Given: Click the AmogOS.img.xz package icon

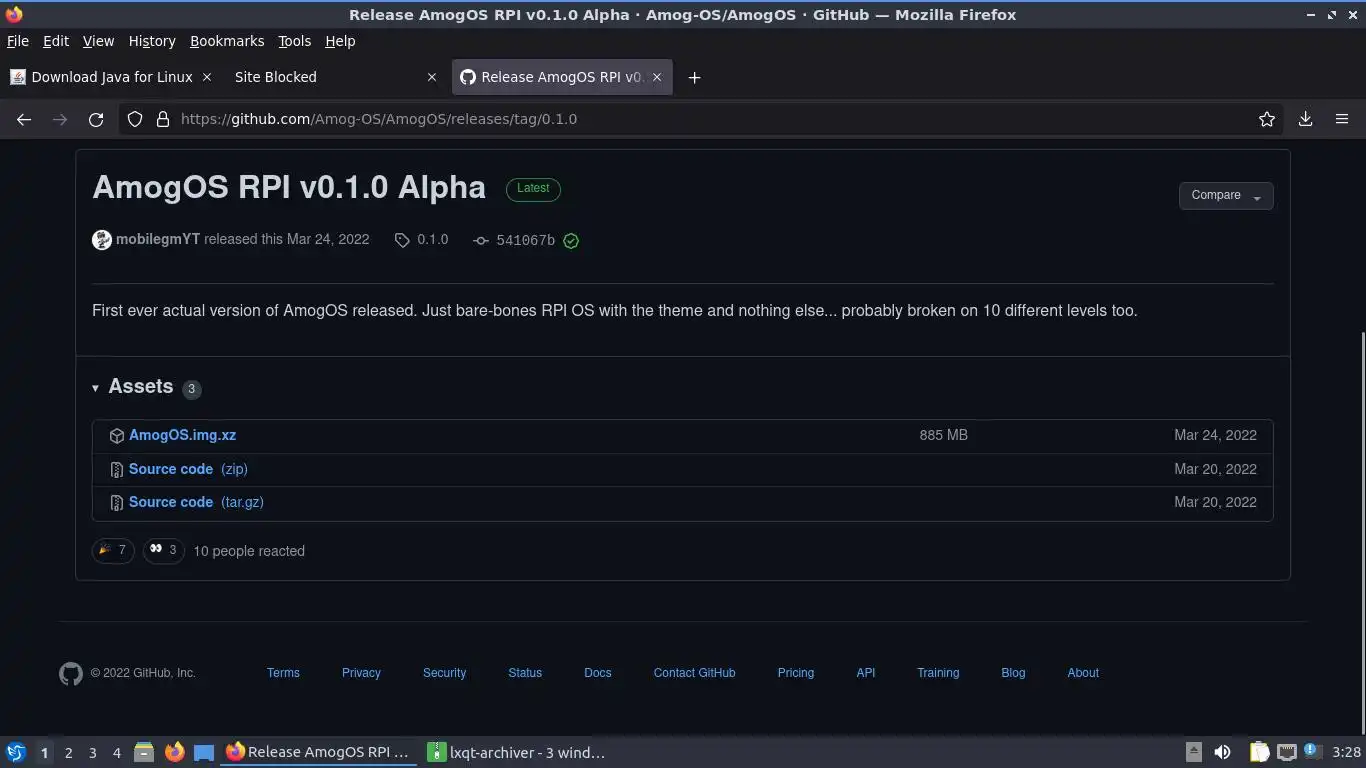Looking at the screenshot, I should (117, 436).
